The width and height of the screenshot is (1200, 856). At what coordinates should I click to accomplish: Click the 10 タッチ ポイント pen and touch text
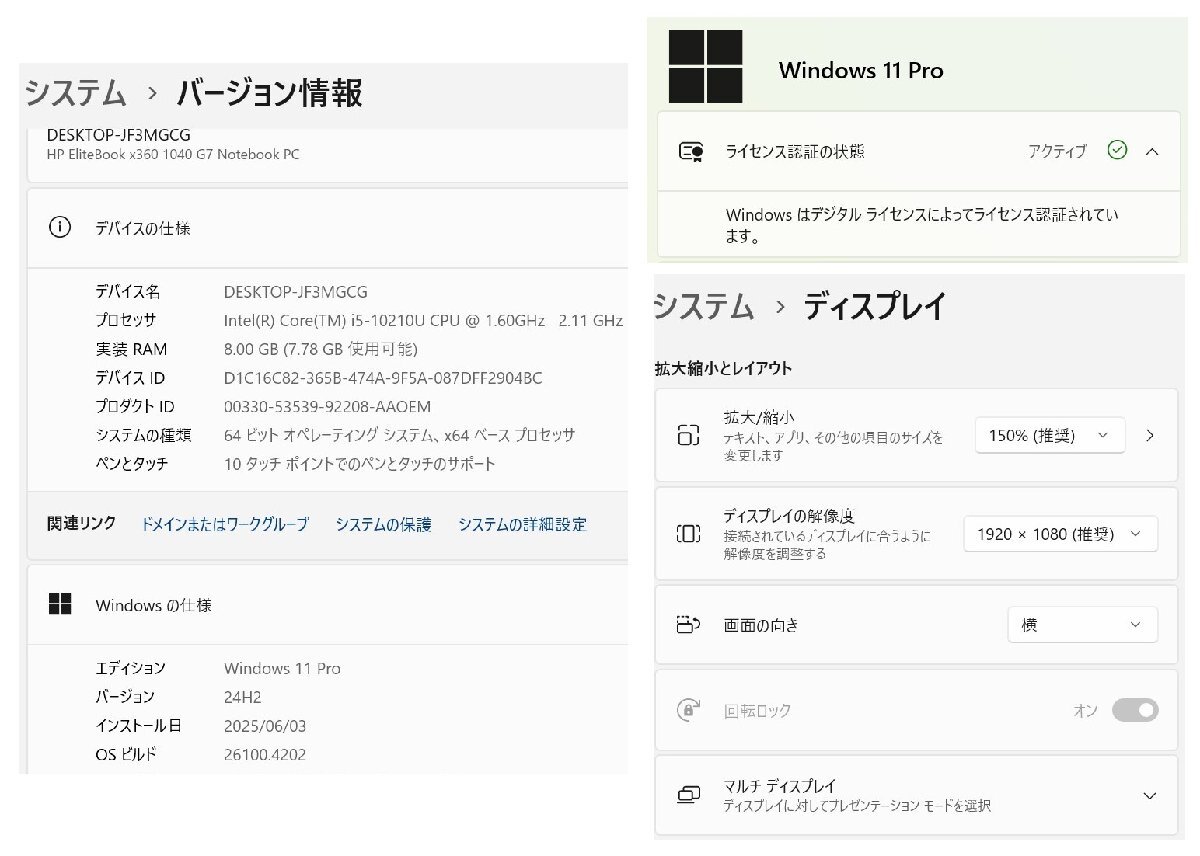[360, 464]
